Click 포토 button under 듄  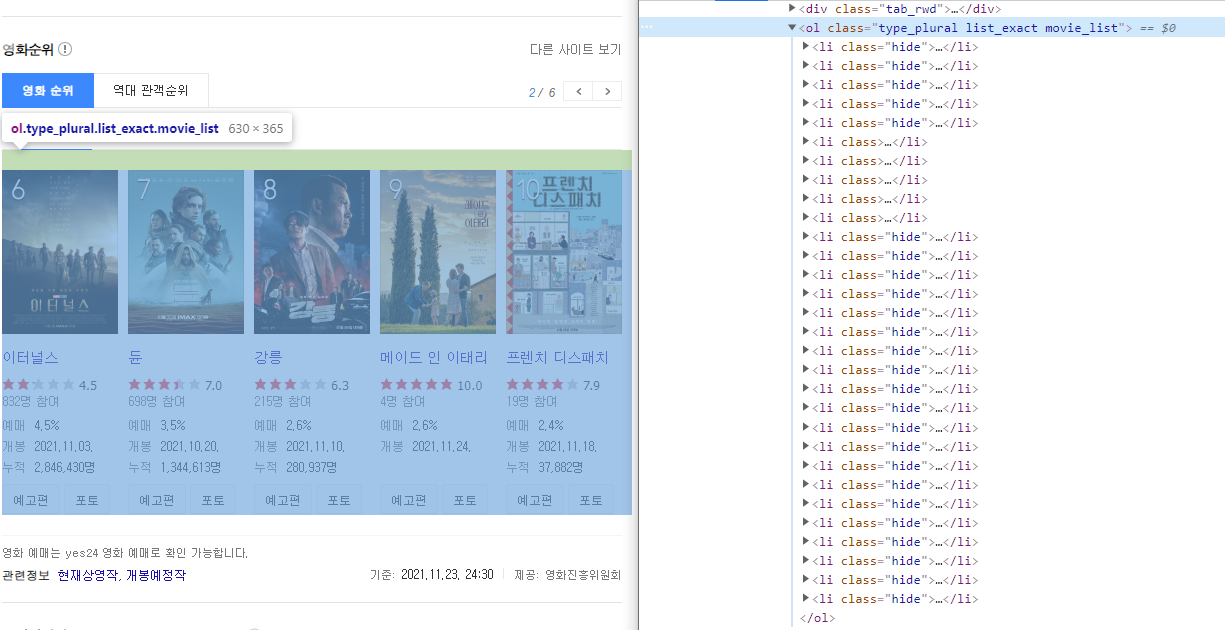coord(213,500)
